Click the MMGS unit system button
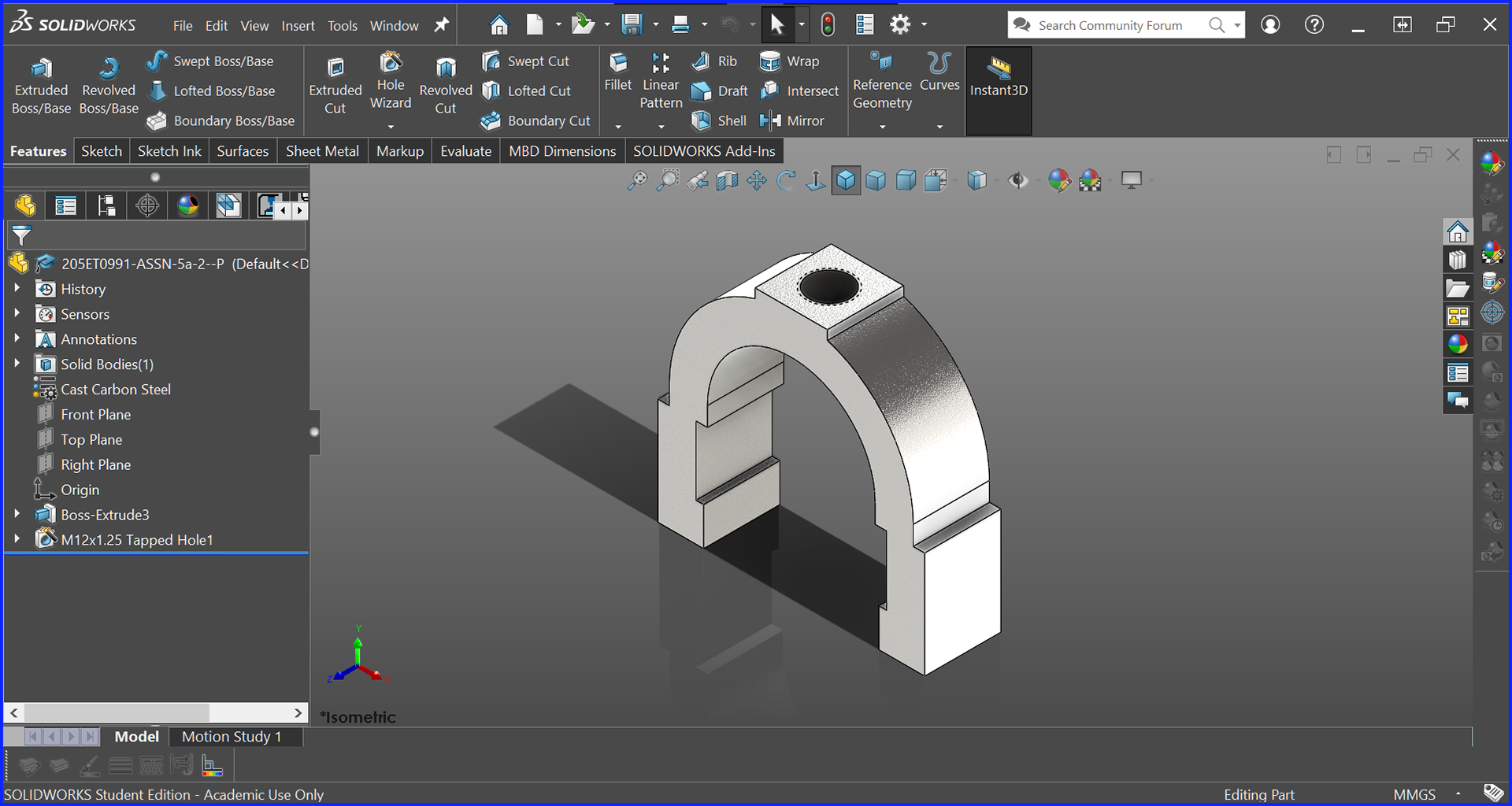The height and width of the screenshot is (806, 1512). coord(1414,795)
